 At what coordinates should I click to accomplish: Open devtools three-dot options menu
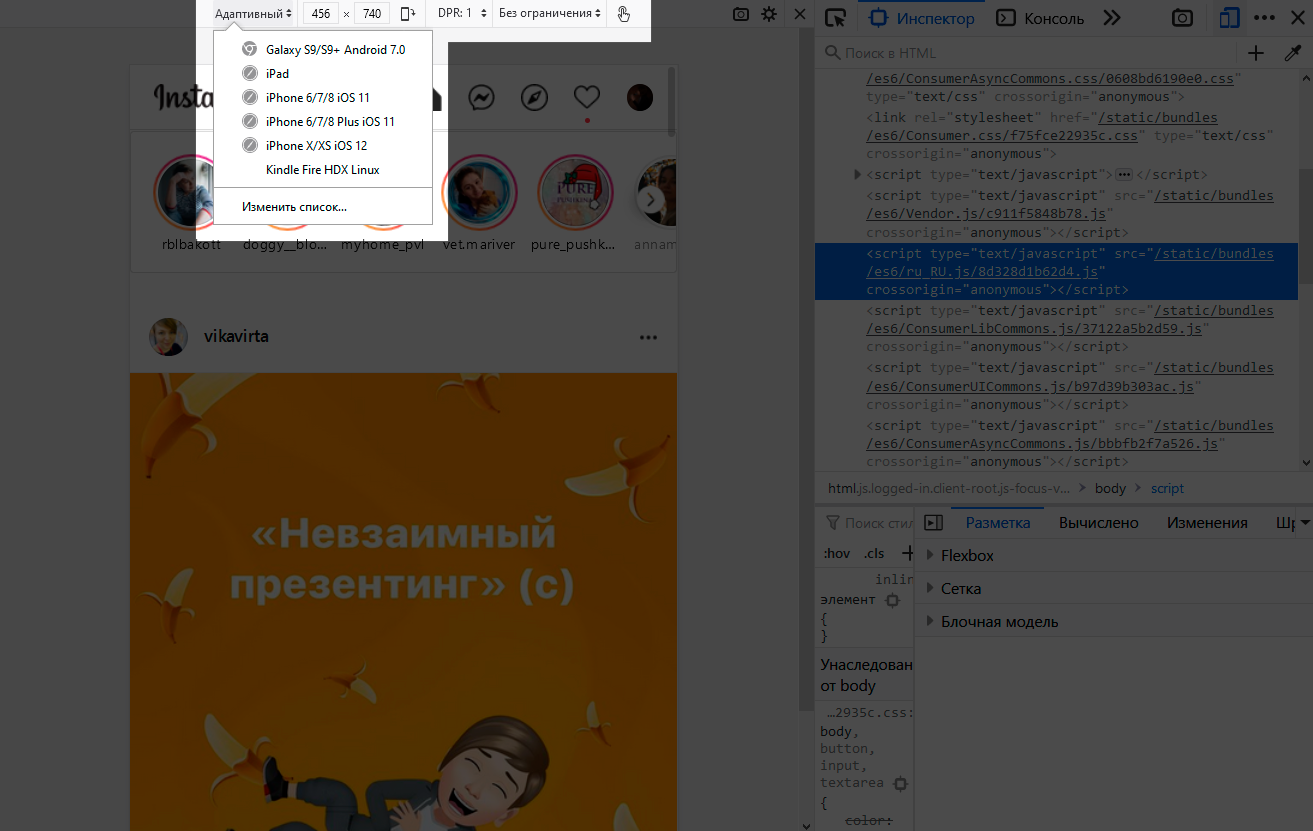1264,18
